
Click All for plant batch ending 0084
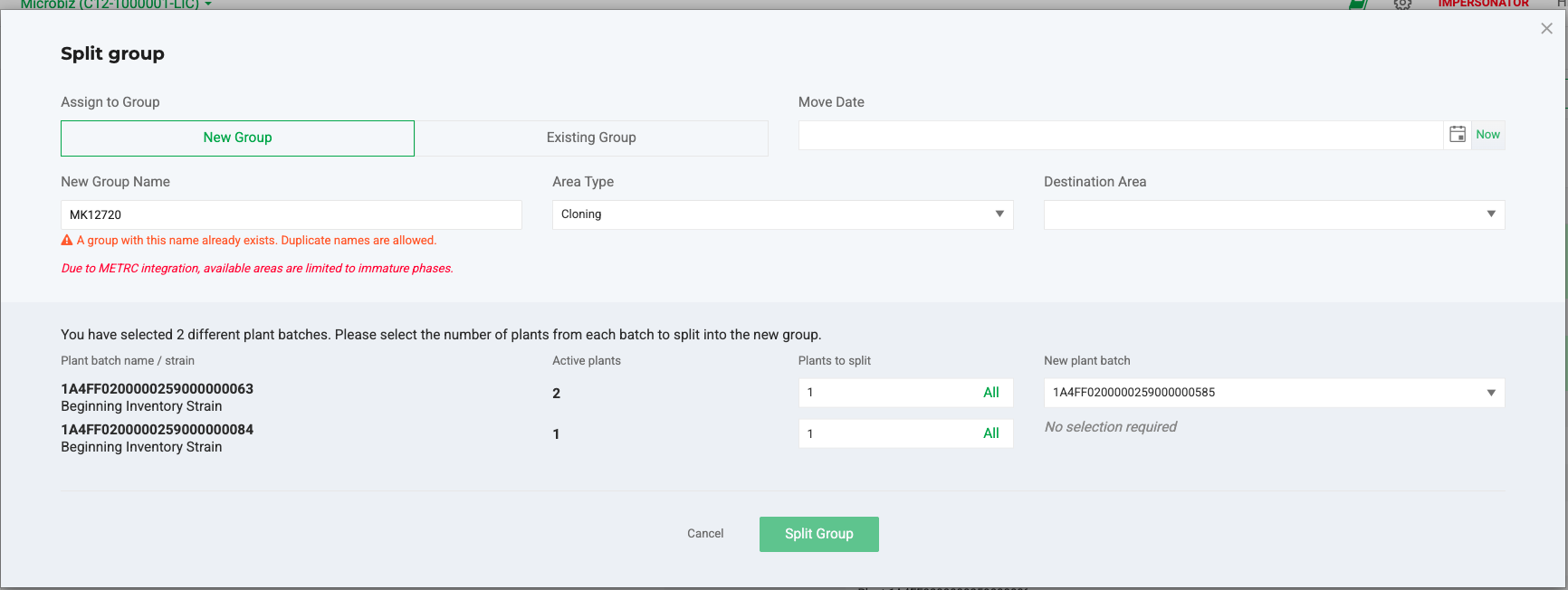(x=990, y=433)
